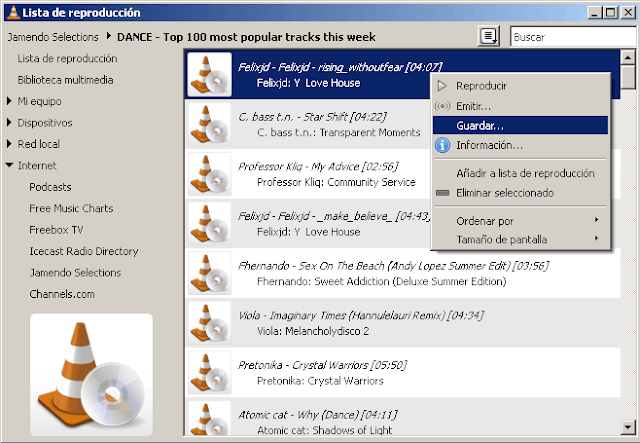This screenshot has width=640, height=443.
Task: Open Podcasts under Internet
Action: coord(50,187)
